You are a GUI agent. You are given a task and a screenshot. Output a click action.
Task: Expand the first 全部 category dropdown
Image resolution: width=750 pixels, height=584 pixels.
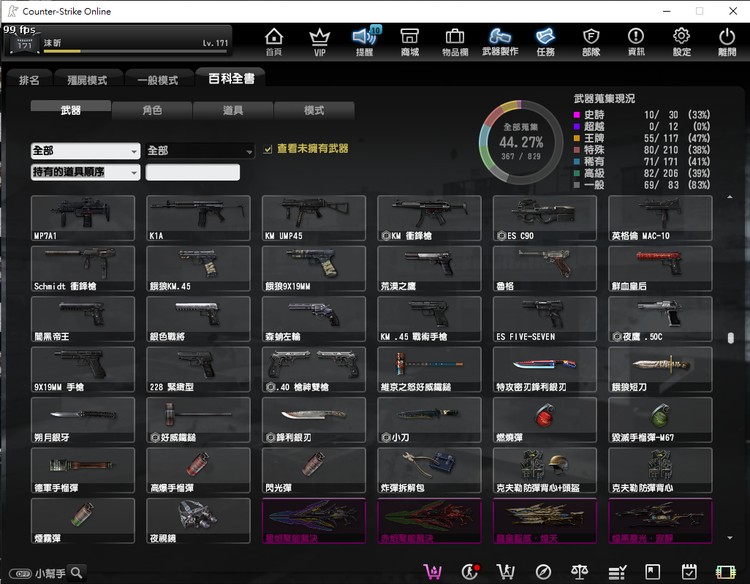coord(85,151)
